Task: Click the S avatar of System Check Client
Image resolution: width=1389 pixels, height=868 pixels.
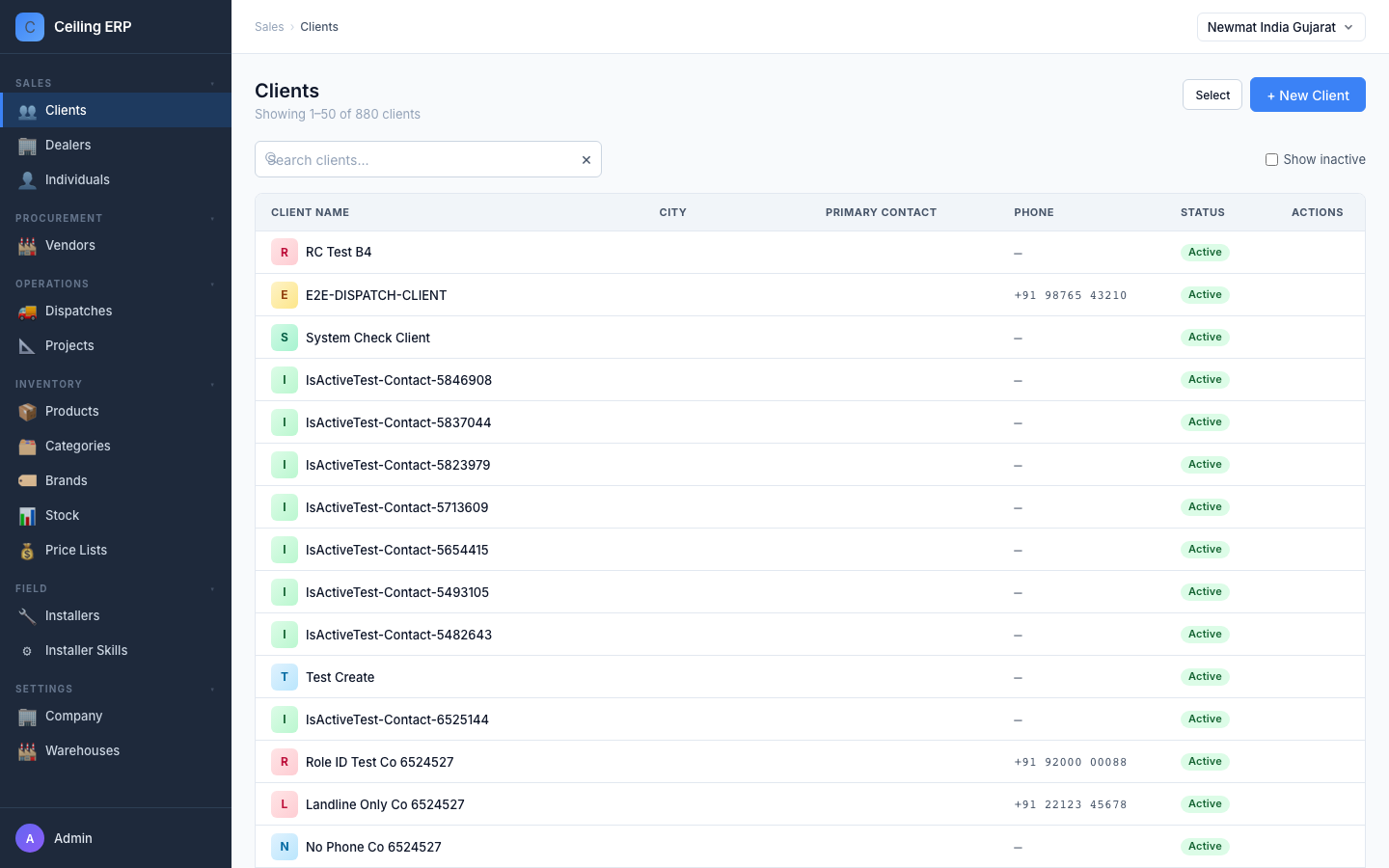Action: 285,338
